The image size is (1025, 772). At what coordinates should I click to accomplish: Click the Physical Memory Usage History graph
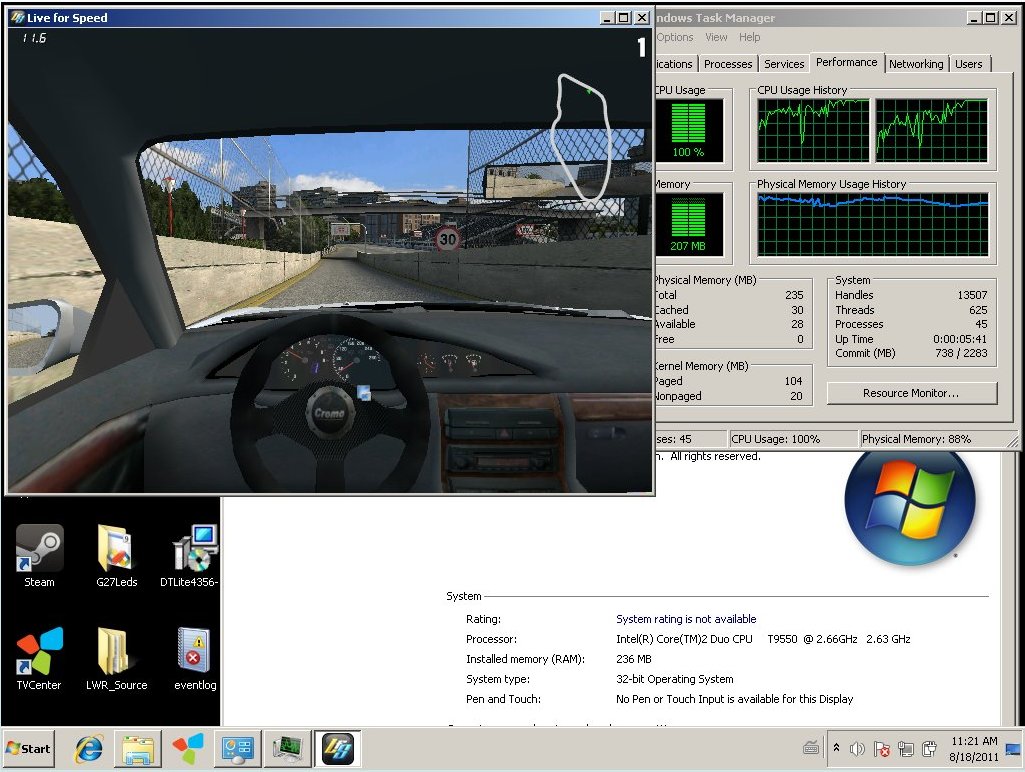pos(873,225)
